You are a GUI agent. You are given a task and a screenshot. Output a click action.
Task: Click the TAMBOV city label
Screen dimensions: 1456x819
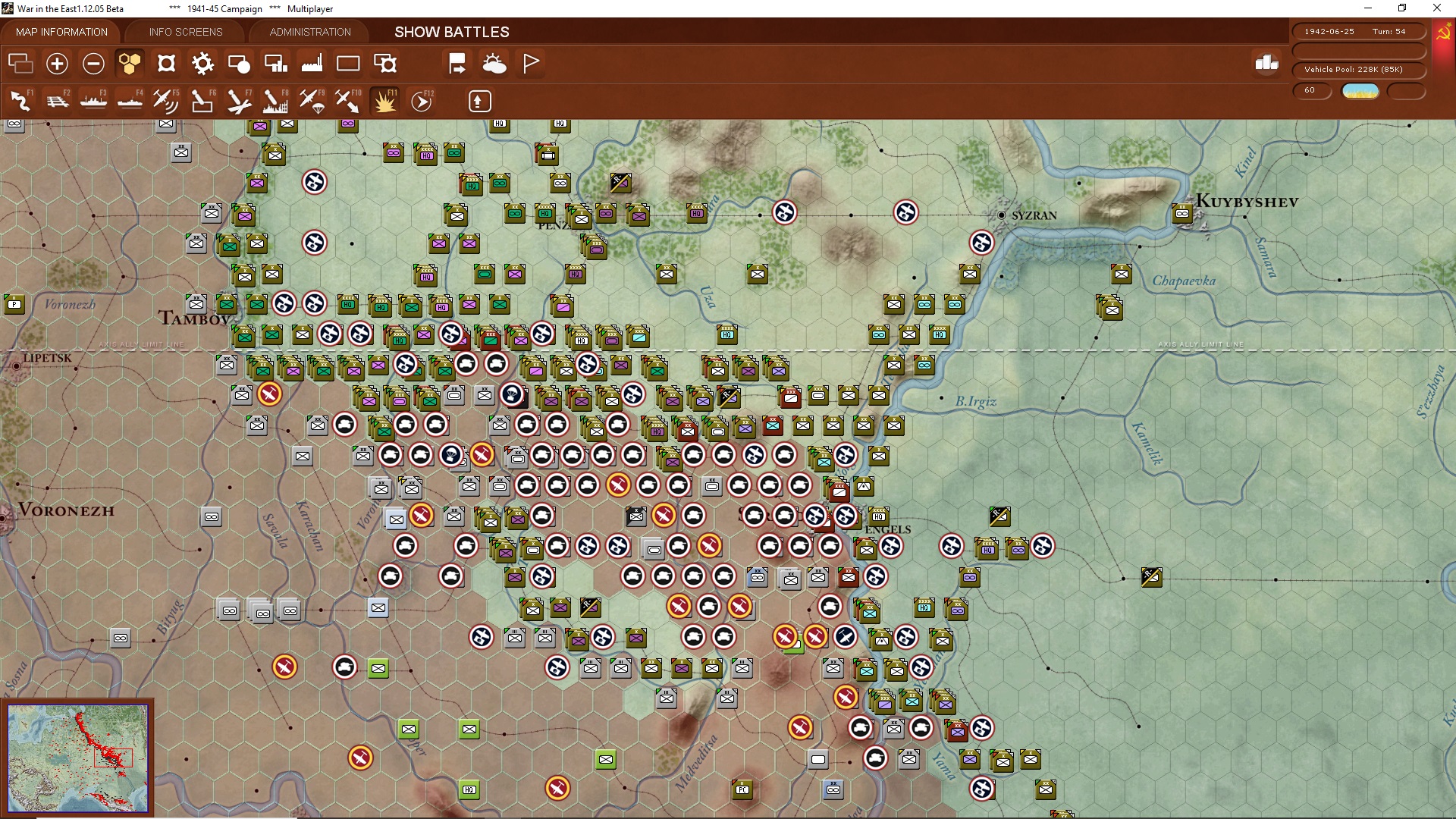point(194,318)
